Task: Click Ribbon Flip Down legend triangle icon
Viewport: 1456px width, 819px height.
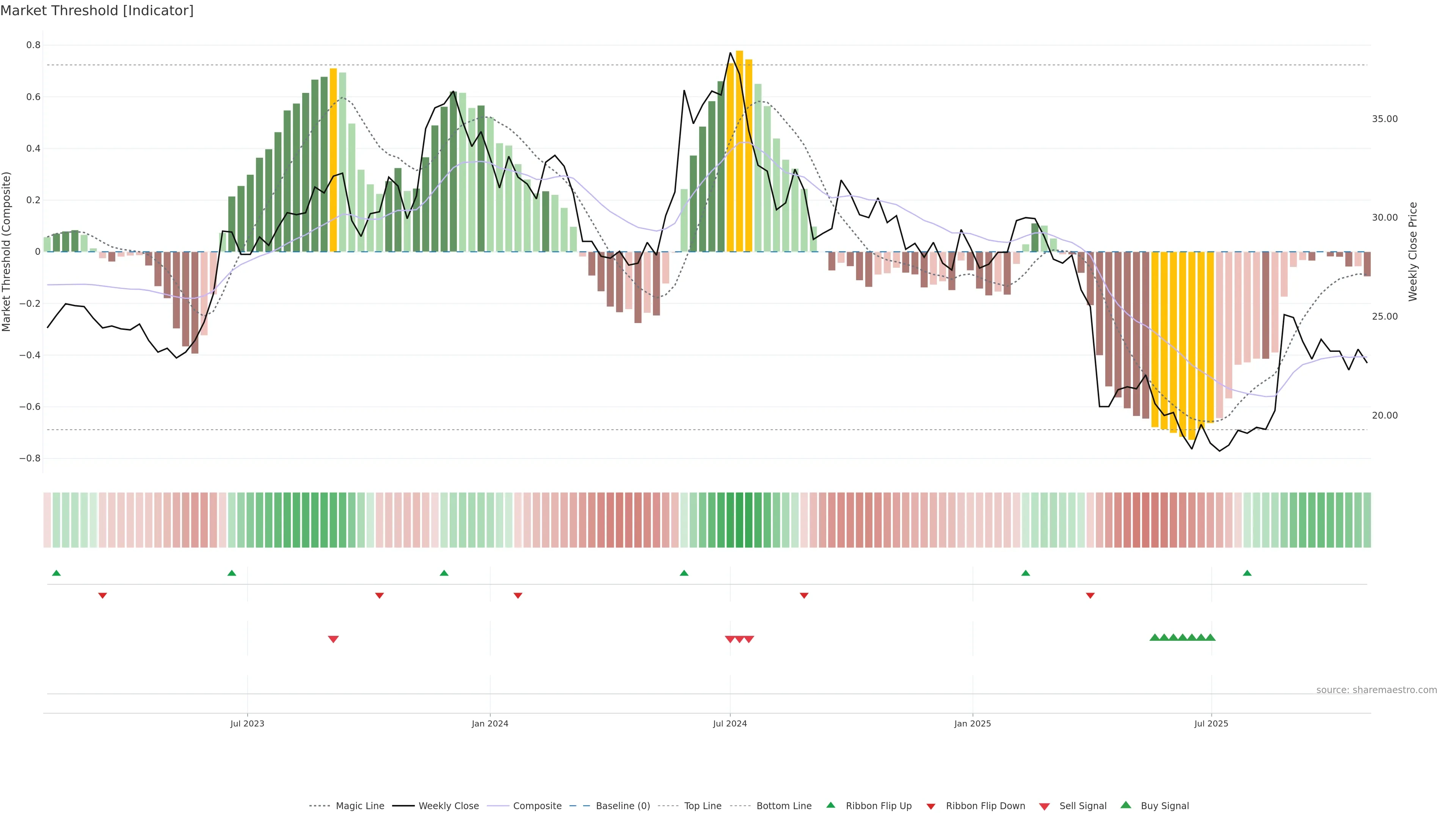Action: (x=931, y=806)
